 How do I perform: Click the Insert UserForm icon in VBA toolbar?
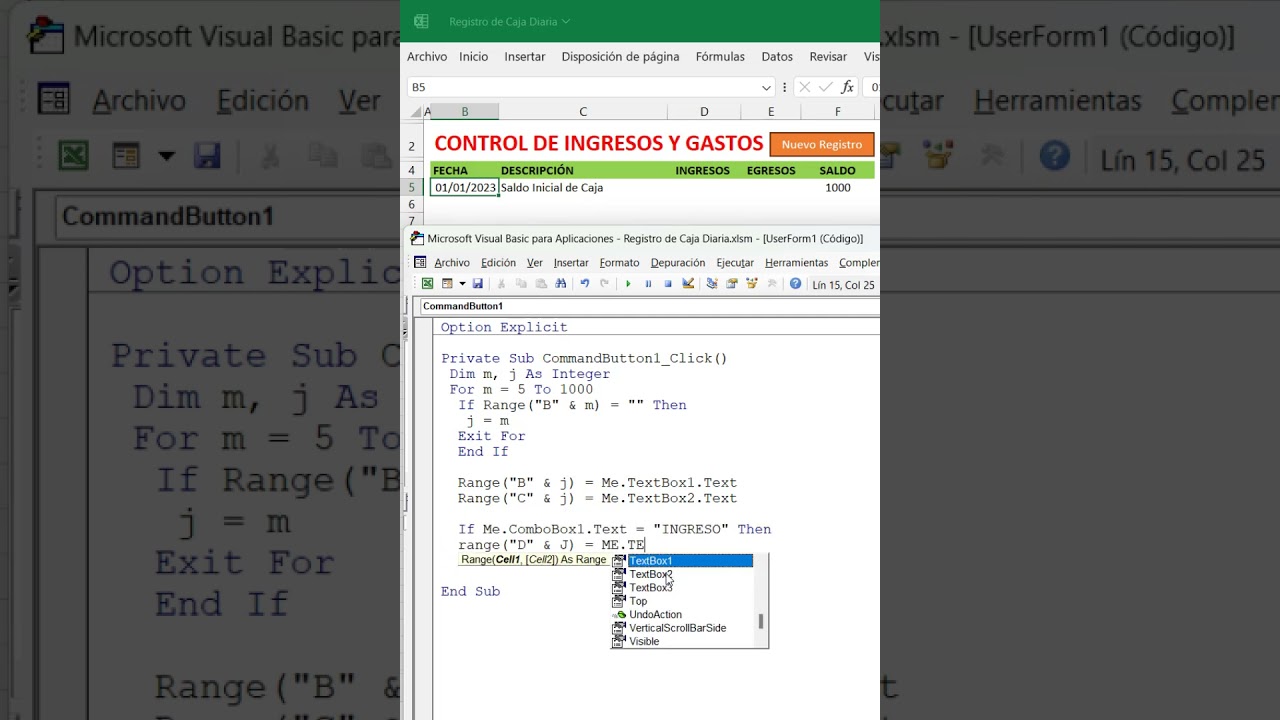coord(447,284)
